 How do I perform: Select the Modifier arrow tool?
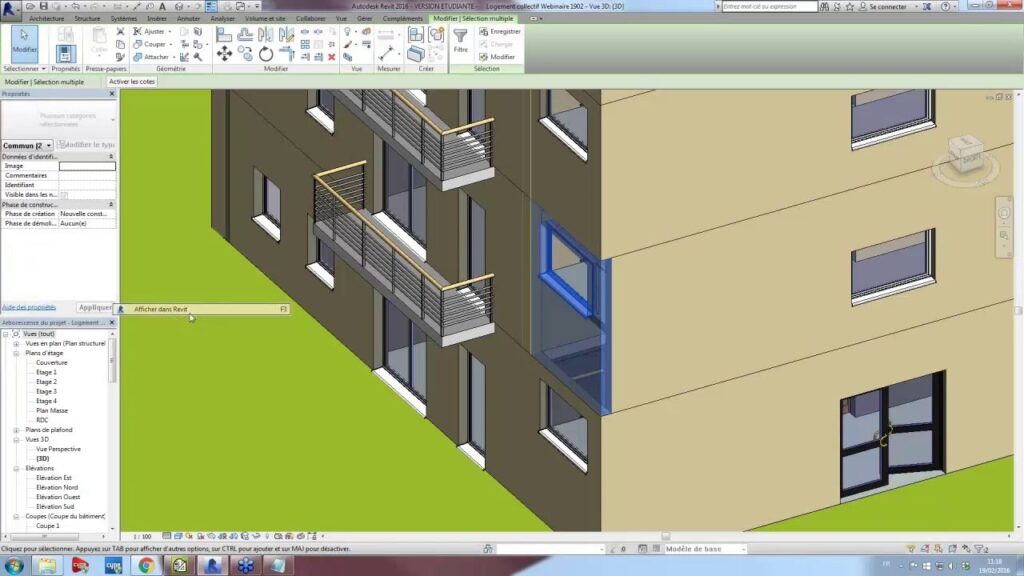(24, 42)
